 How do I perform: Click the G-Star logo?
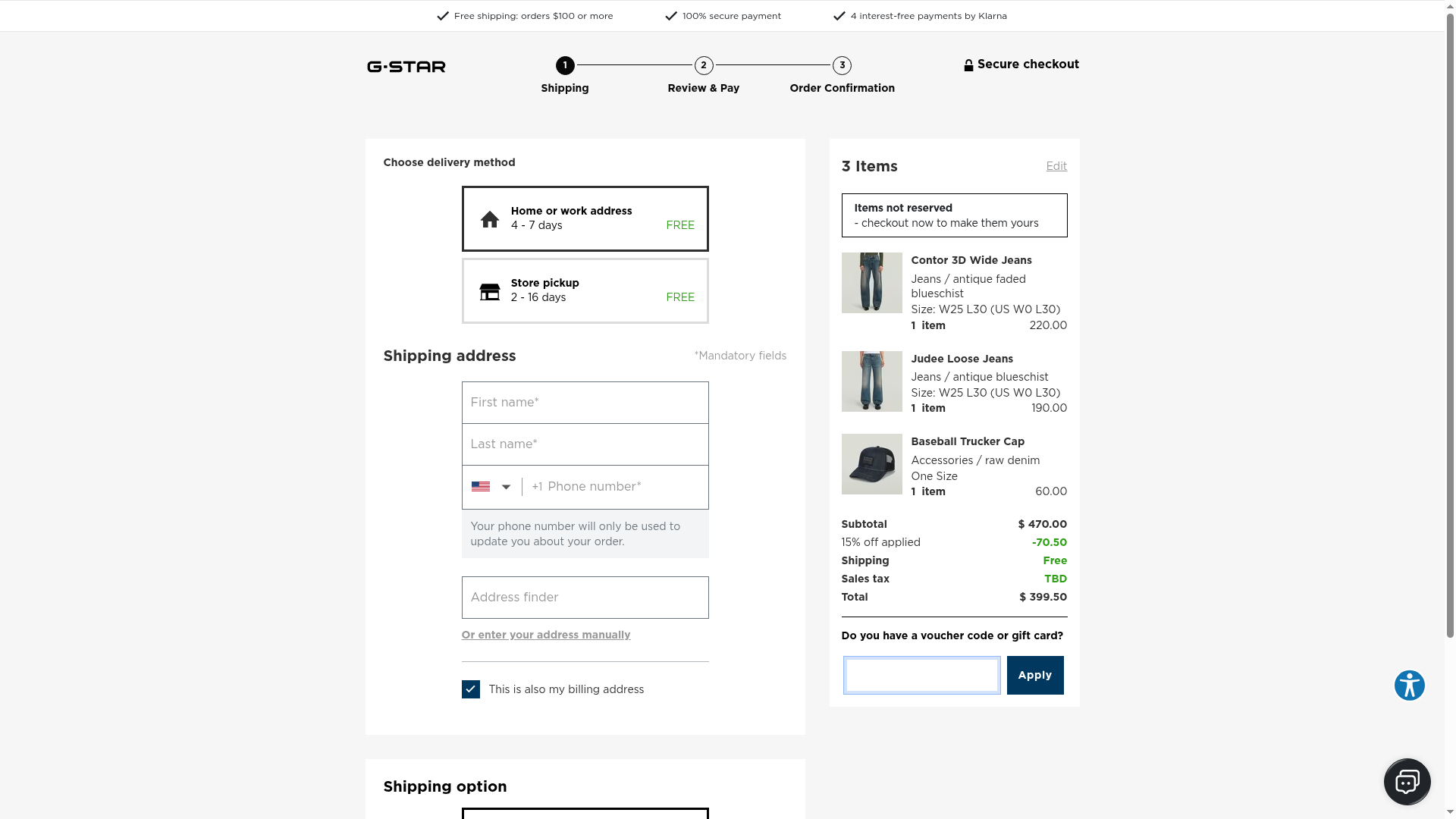pos(406,67)
